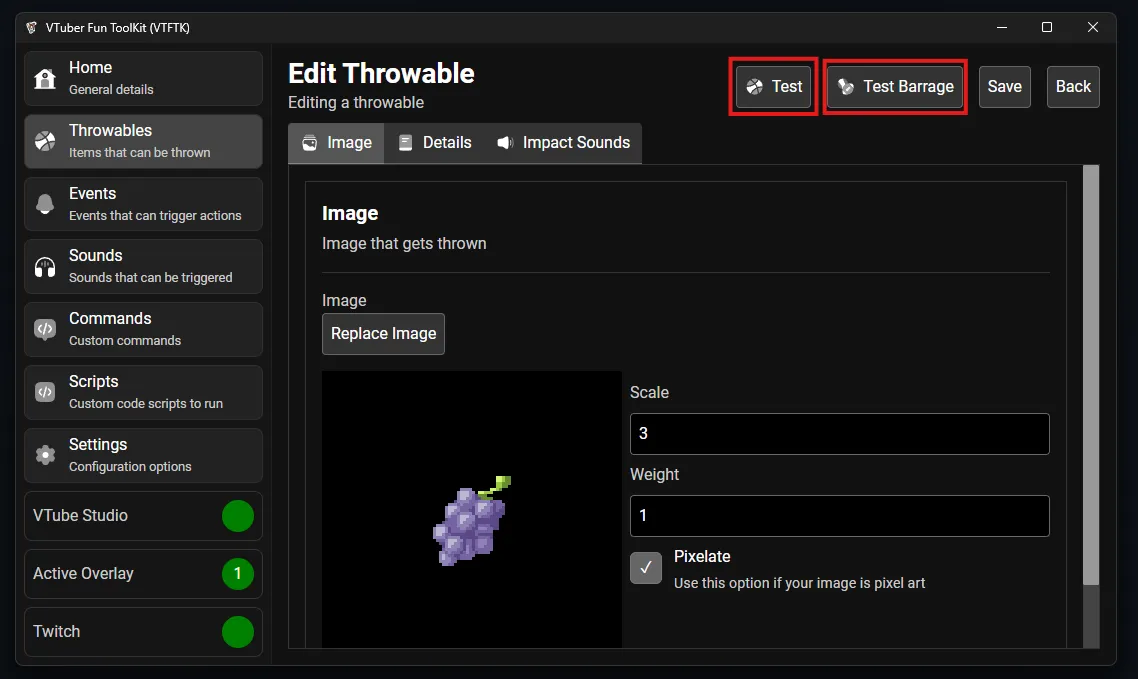The width and height of the screenshot is (1138, 679).
Task: Click the Active Overlay count badge
Action: (237, 574)
